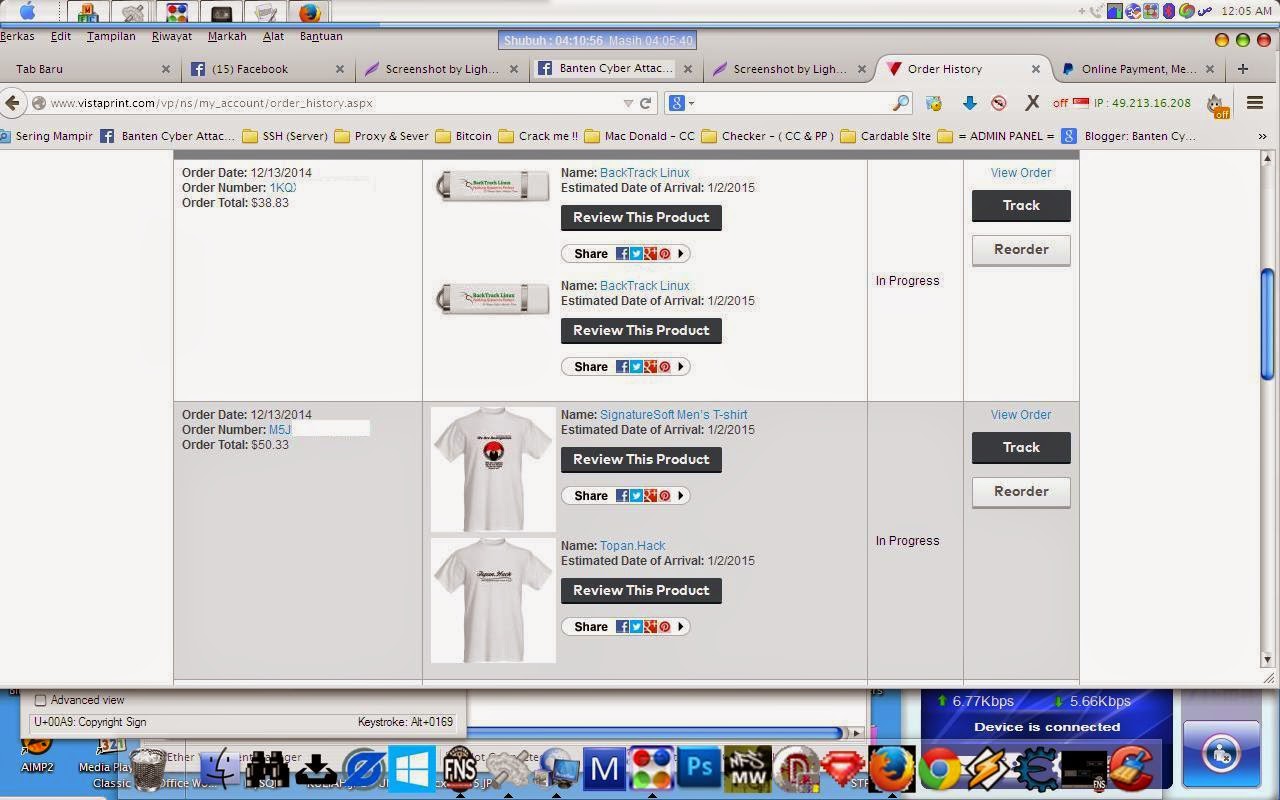
Task: Click the red no-entry toolbar icon
Action: (x=998, y=103)
